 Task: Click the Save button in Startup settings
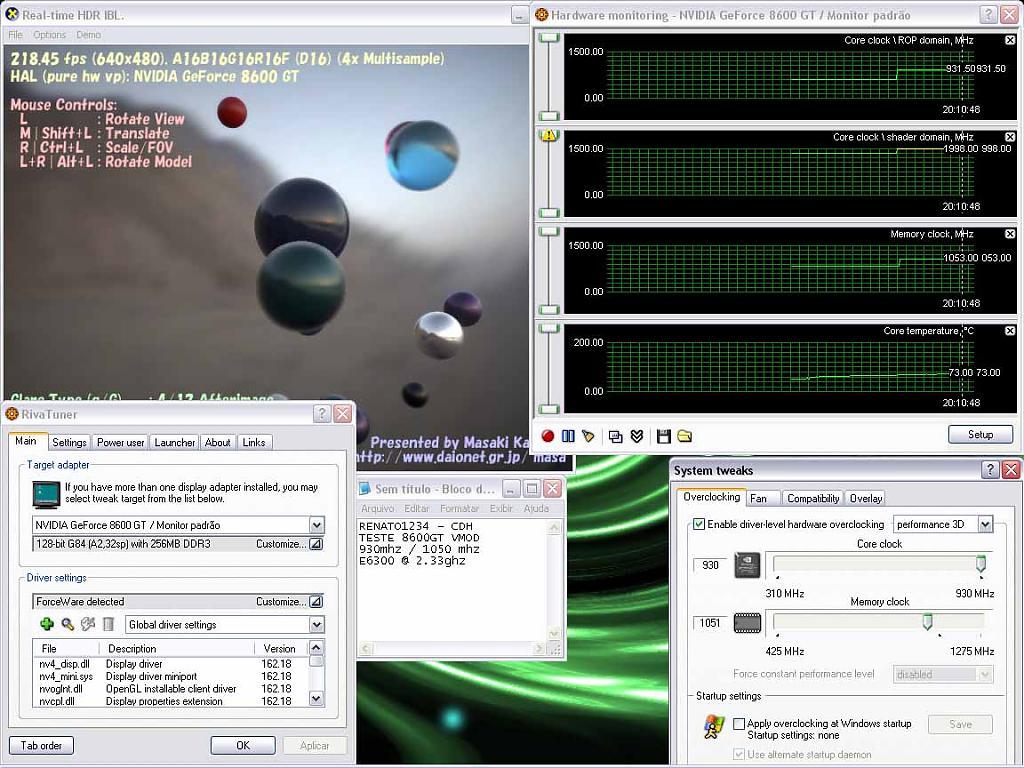(x=960, y=724)
